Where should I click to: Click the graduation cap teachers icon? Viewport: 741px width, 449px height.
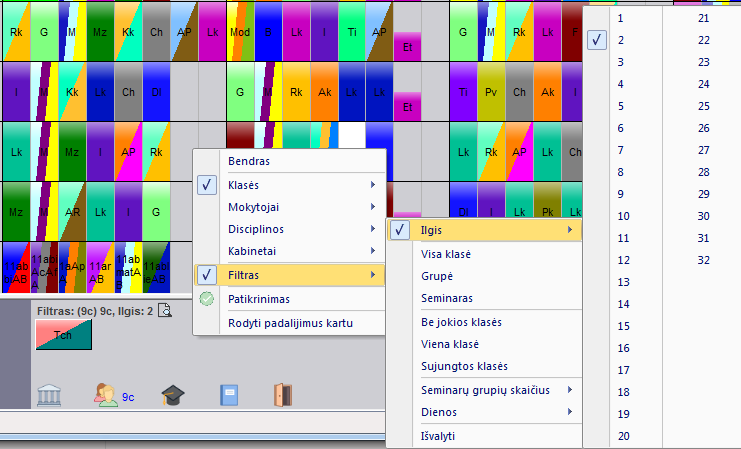click(173, 396)
